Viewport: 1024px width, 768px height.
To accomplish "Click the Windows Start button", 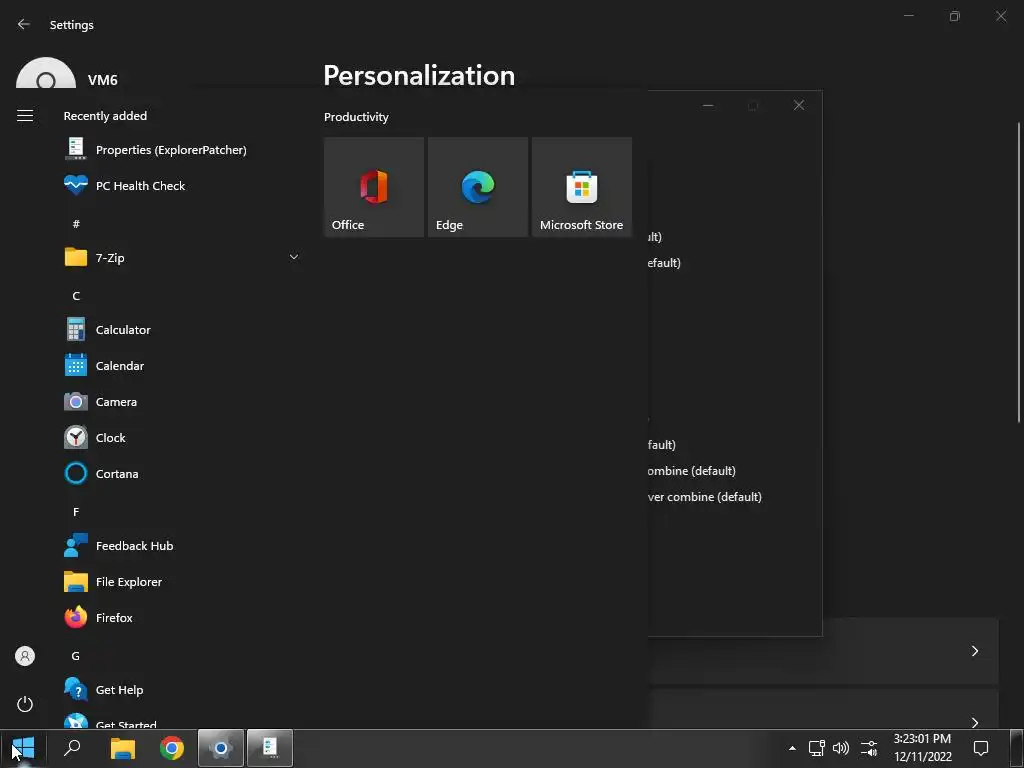I will pos(23,748).
